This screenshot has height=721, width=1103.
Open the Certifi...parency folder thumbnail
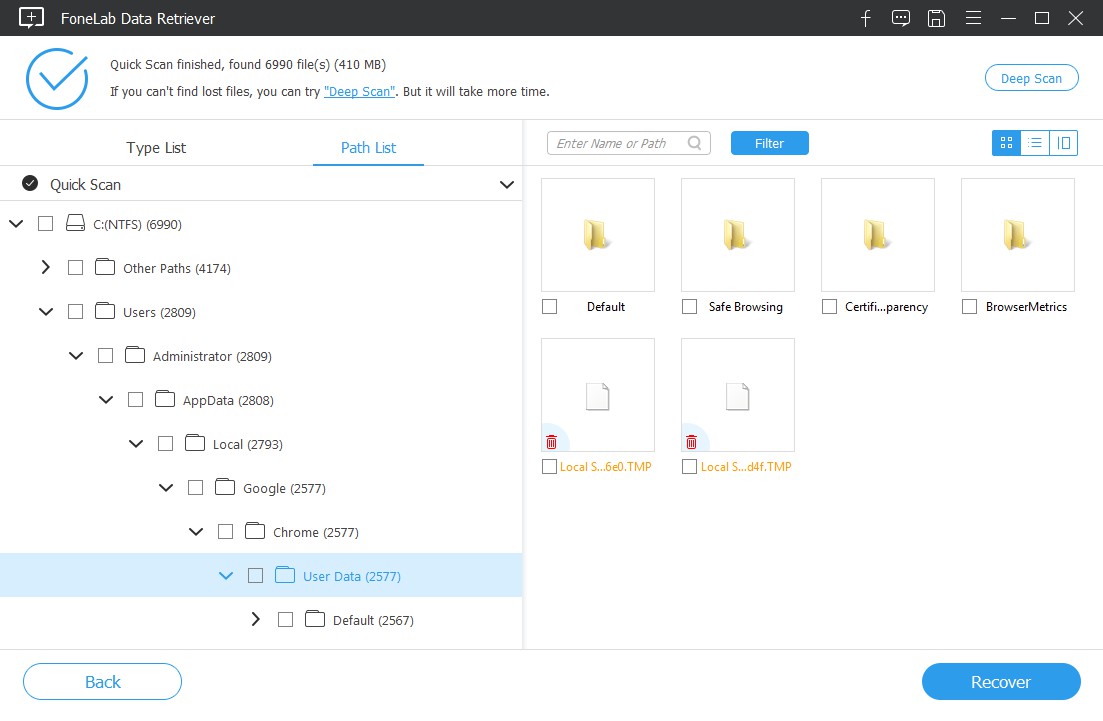(878, 235)
